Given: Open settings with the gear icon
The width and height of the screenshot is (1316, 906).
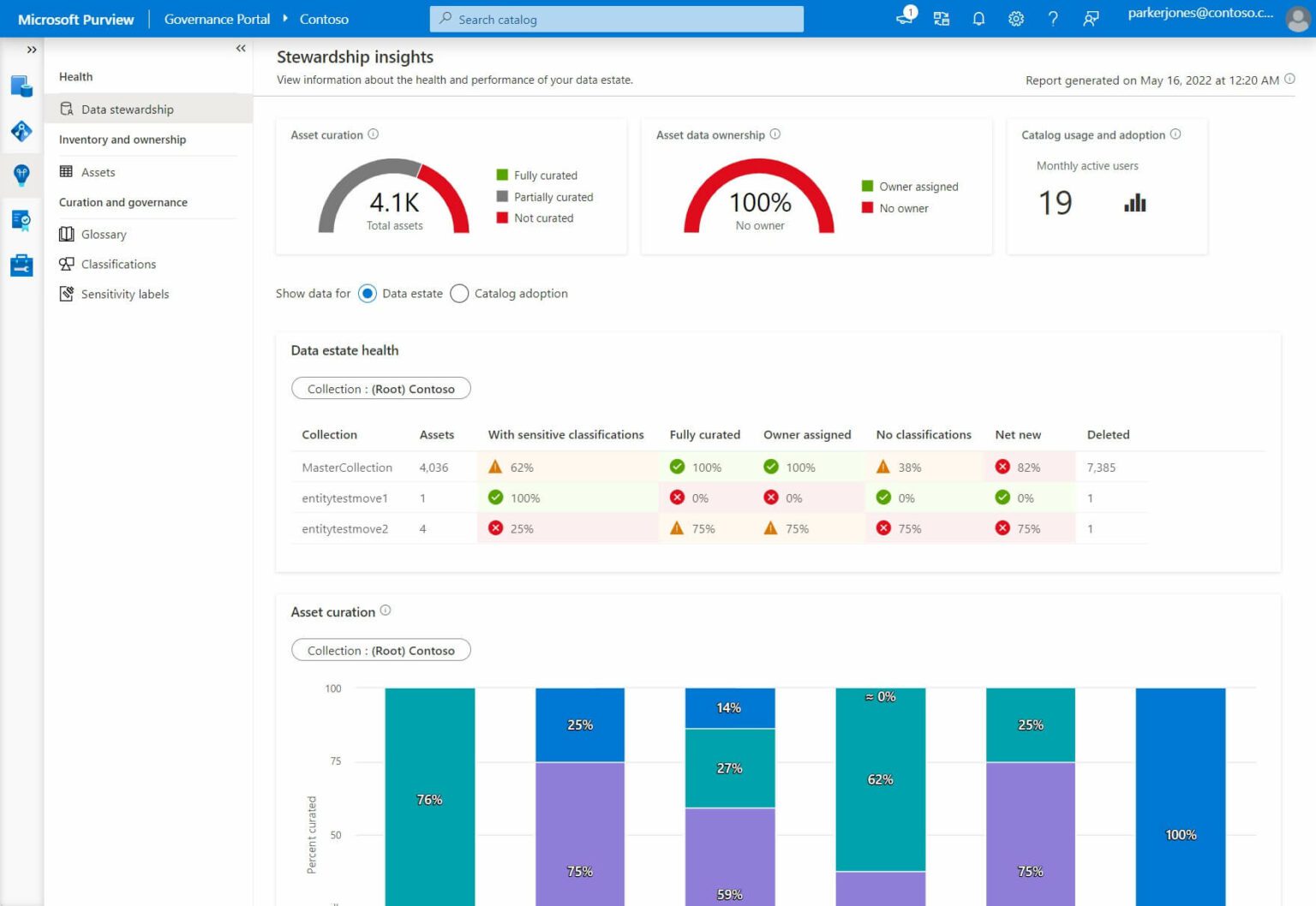Looking at the screenshot, I should (x=1015, y=18).
